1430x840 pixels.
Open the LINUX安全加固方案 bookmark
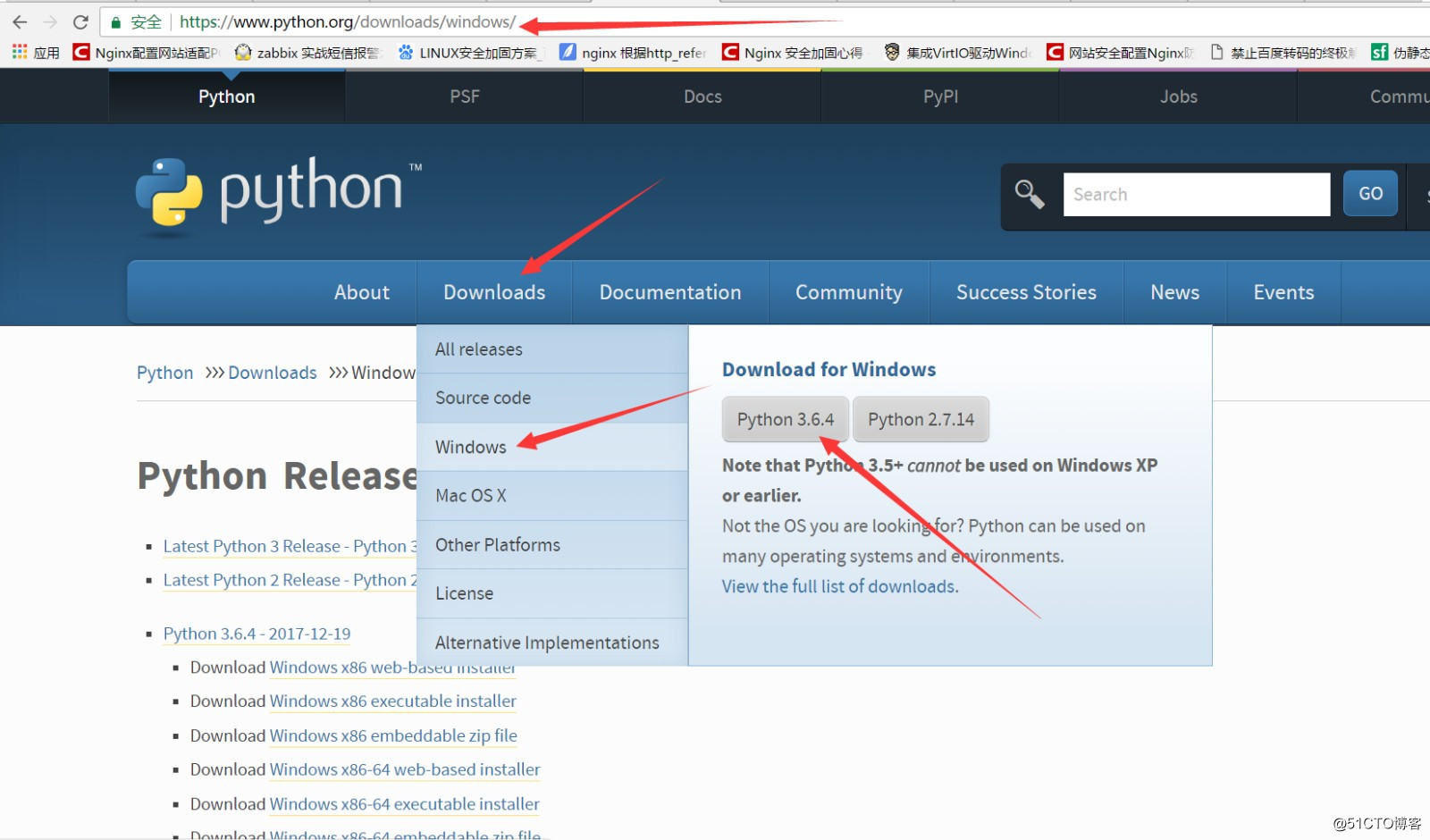click(x=470, y=53)
